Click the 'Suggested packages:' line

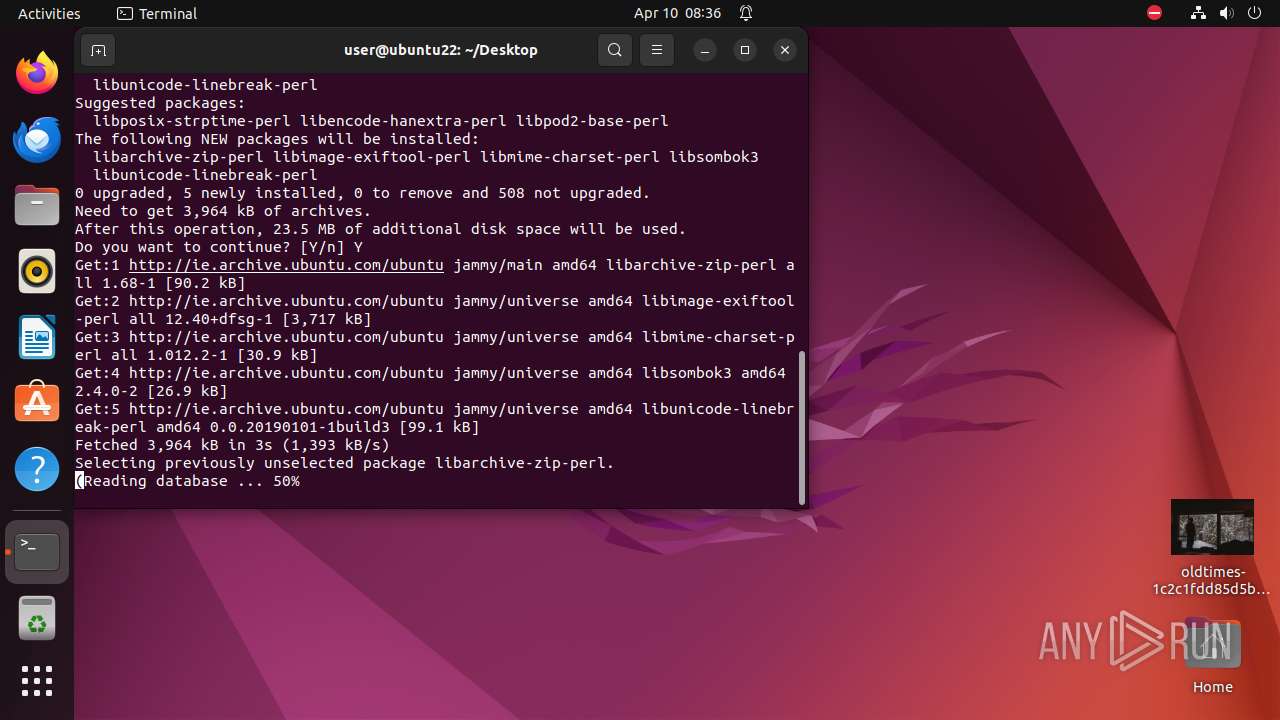click(x=160, y=103)
